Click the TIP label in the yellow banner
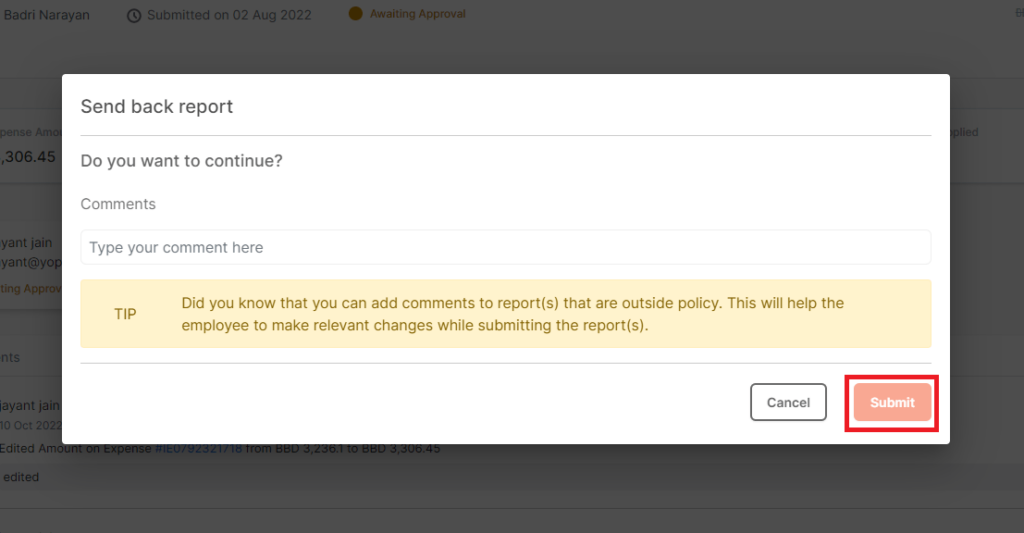1024x533 pixels. click(x=125, y=314)
